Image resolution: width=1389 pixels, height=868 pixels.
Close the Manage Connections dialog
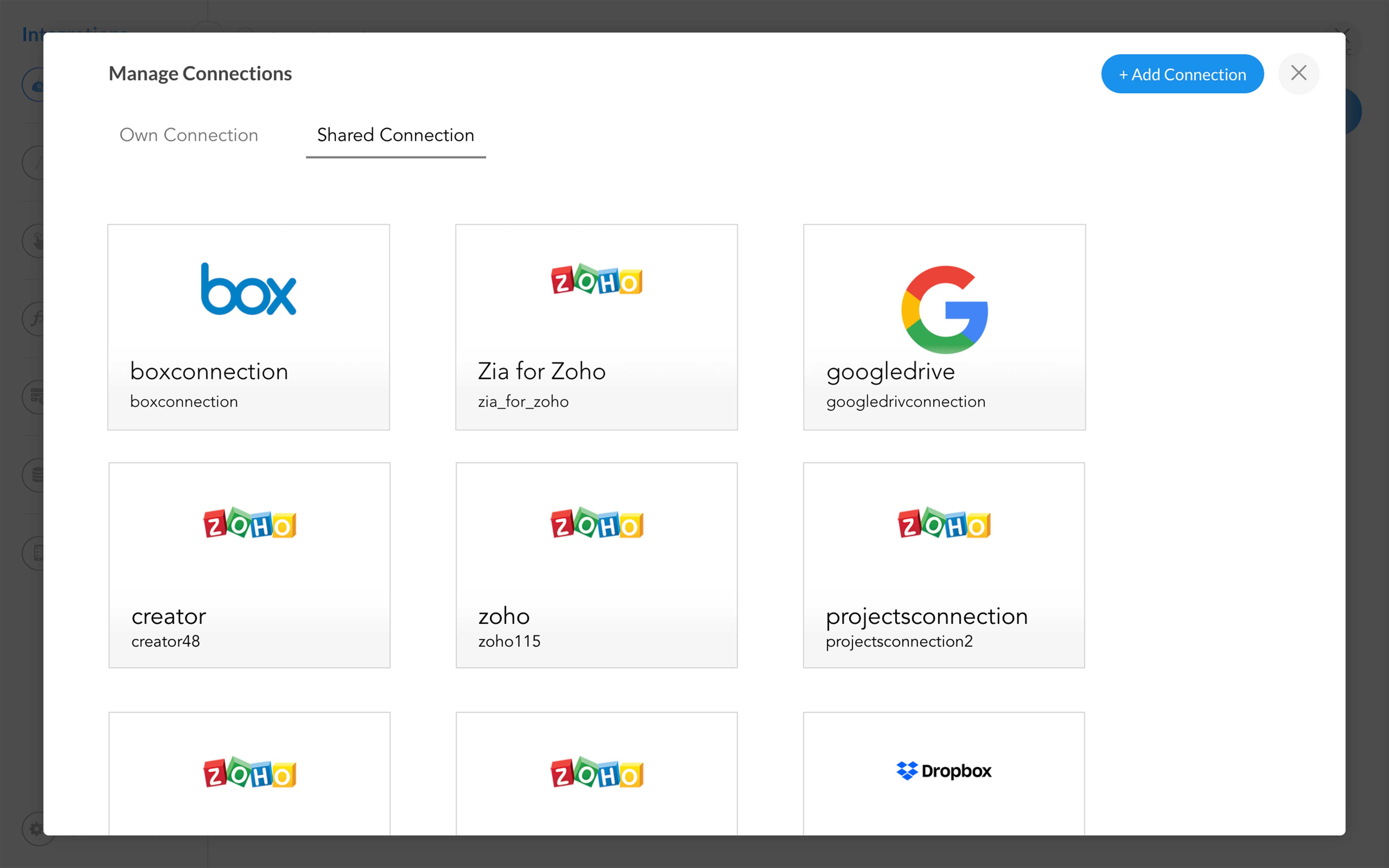(1298, 74)
